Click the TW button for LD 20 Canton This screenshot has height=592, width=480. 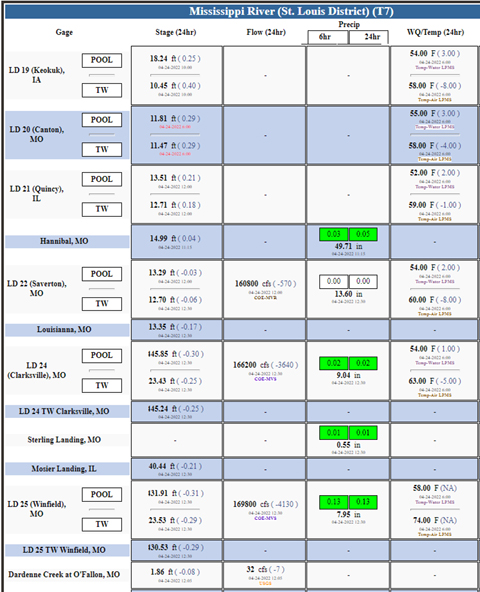[x=102, y=150]
